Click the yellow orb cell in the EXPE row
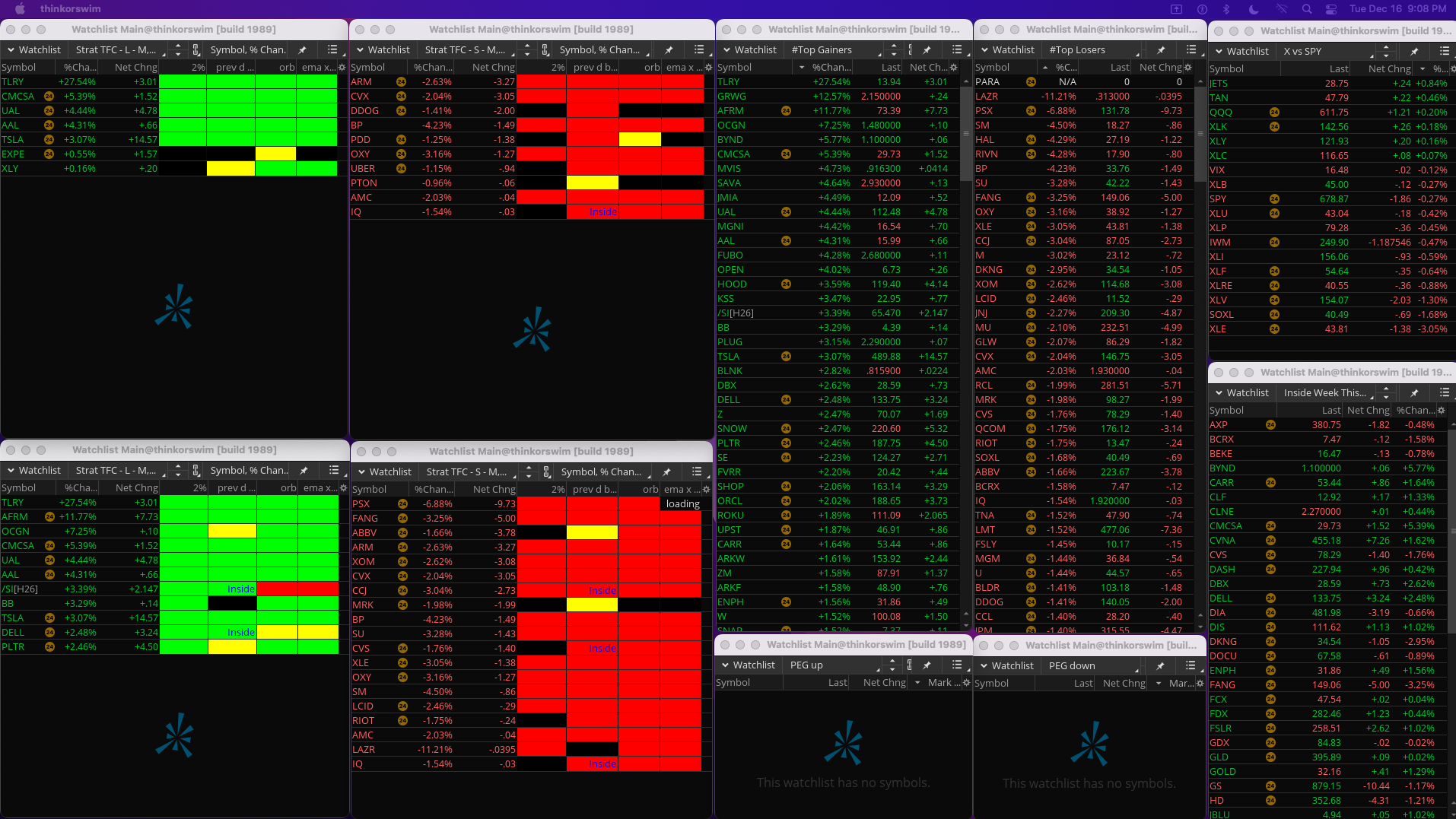The height and width of the screenshot is (819, 1456). point(275,154)
